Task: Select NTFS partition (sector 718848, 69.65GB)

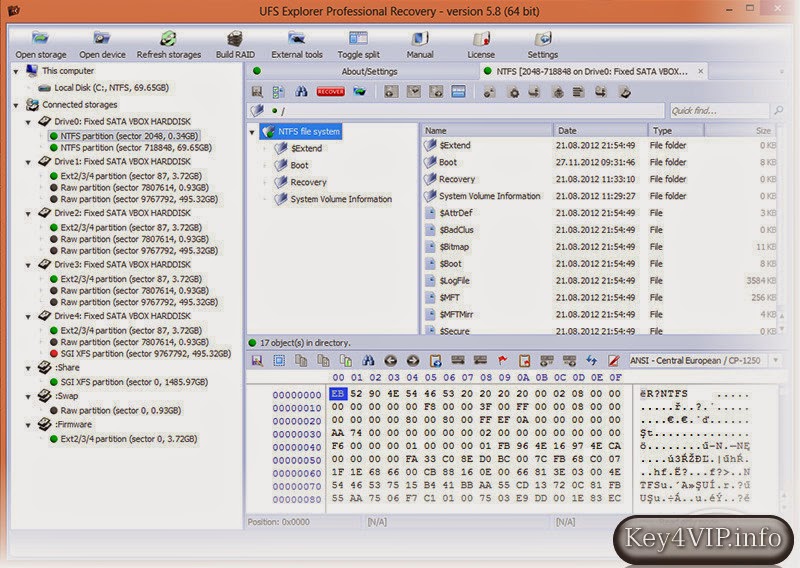Action: 136,147
